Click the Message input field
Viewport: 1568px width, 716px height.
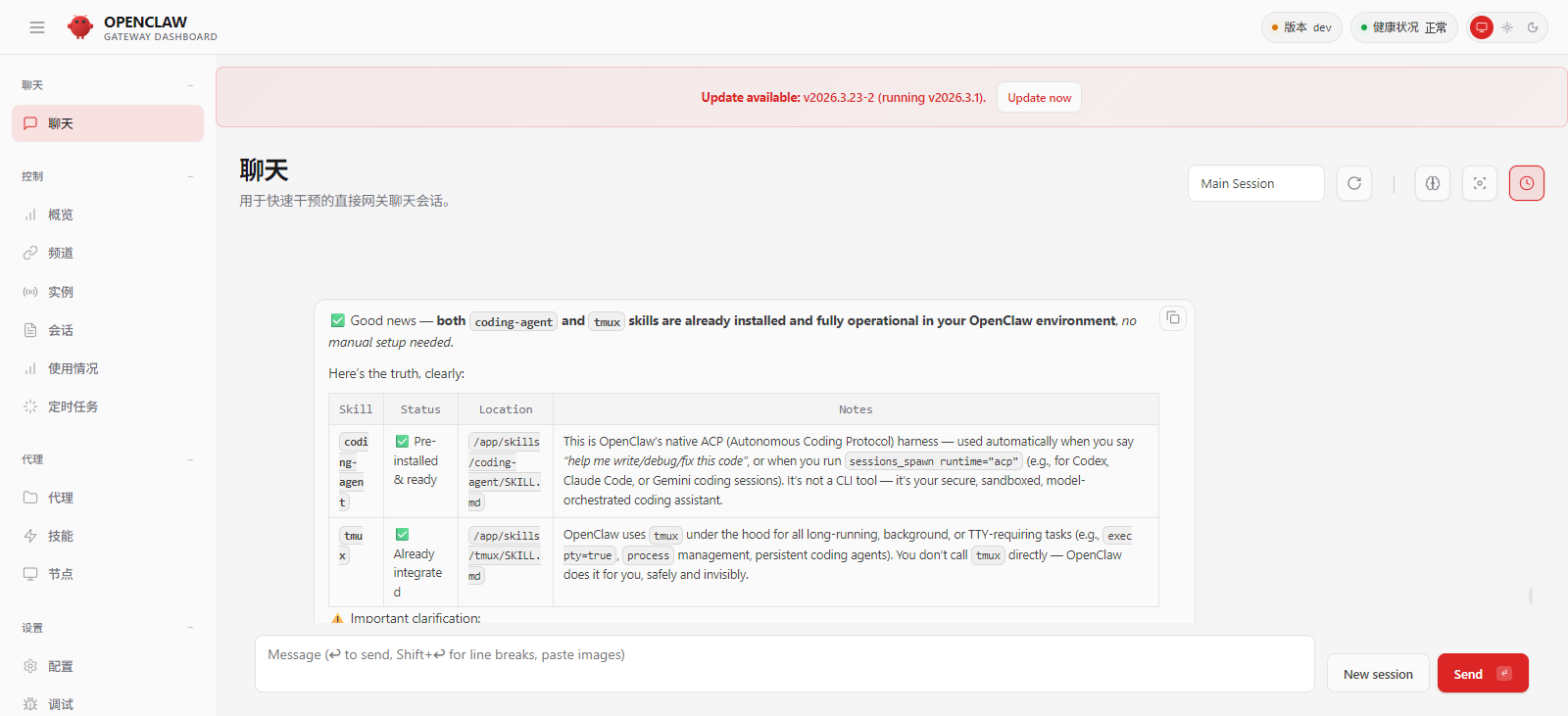[x=784, y=664]
